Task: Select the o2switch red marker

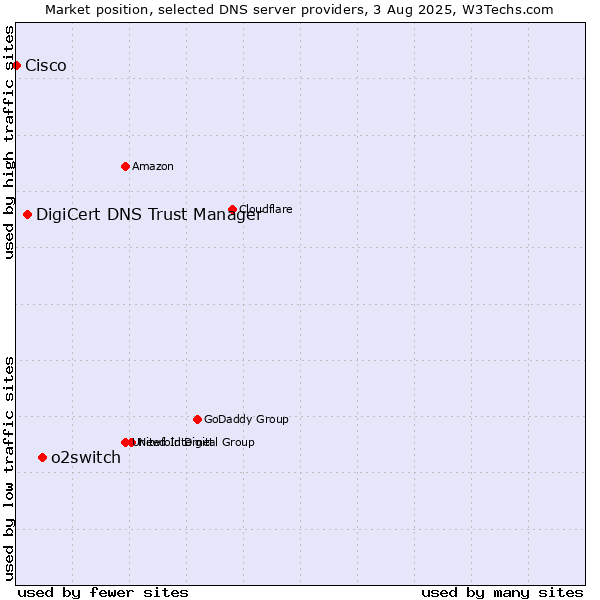Action: point(42,458)
